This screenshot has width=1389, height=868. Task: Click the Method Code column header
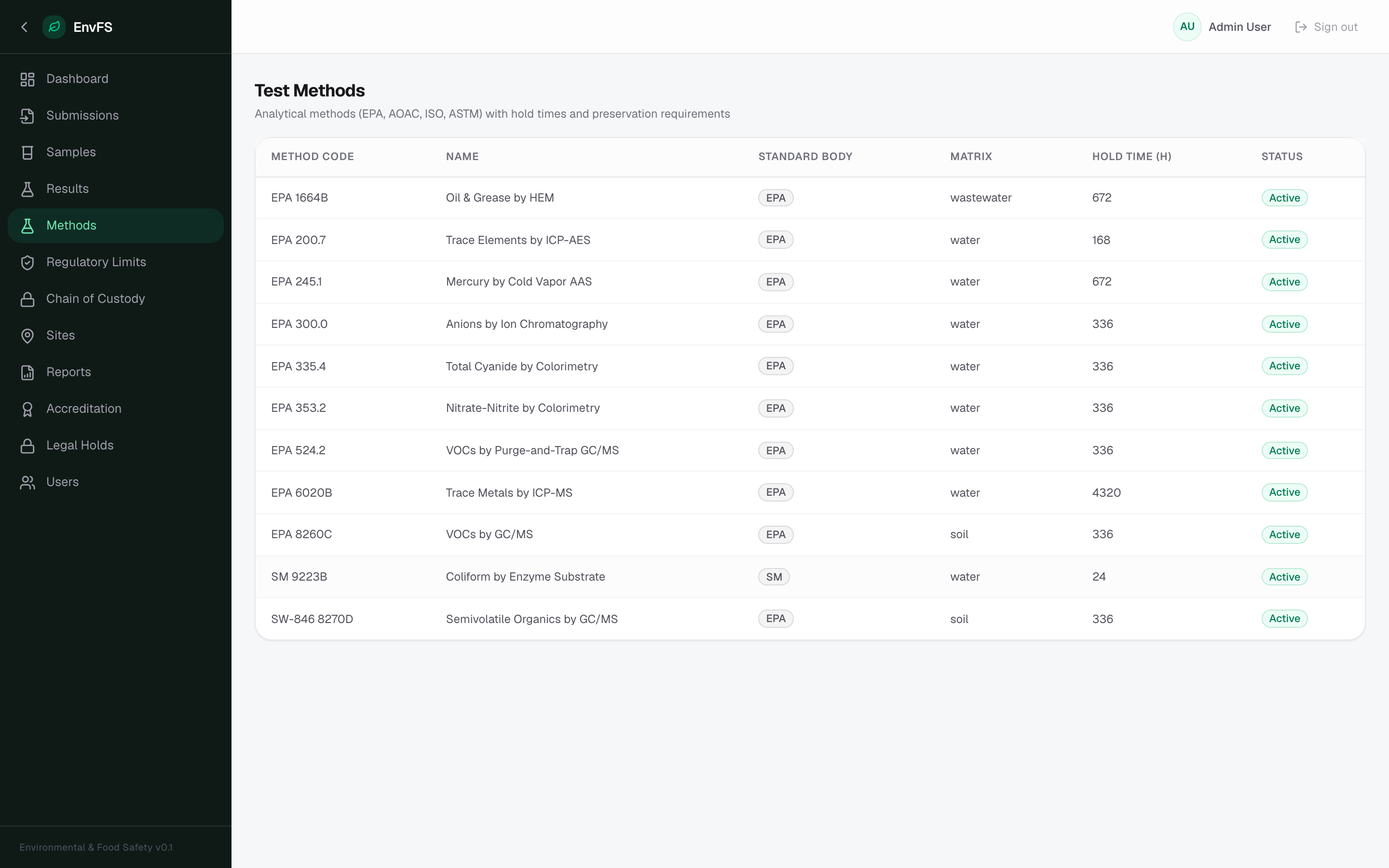tap(312, 157)
